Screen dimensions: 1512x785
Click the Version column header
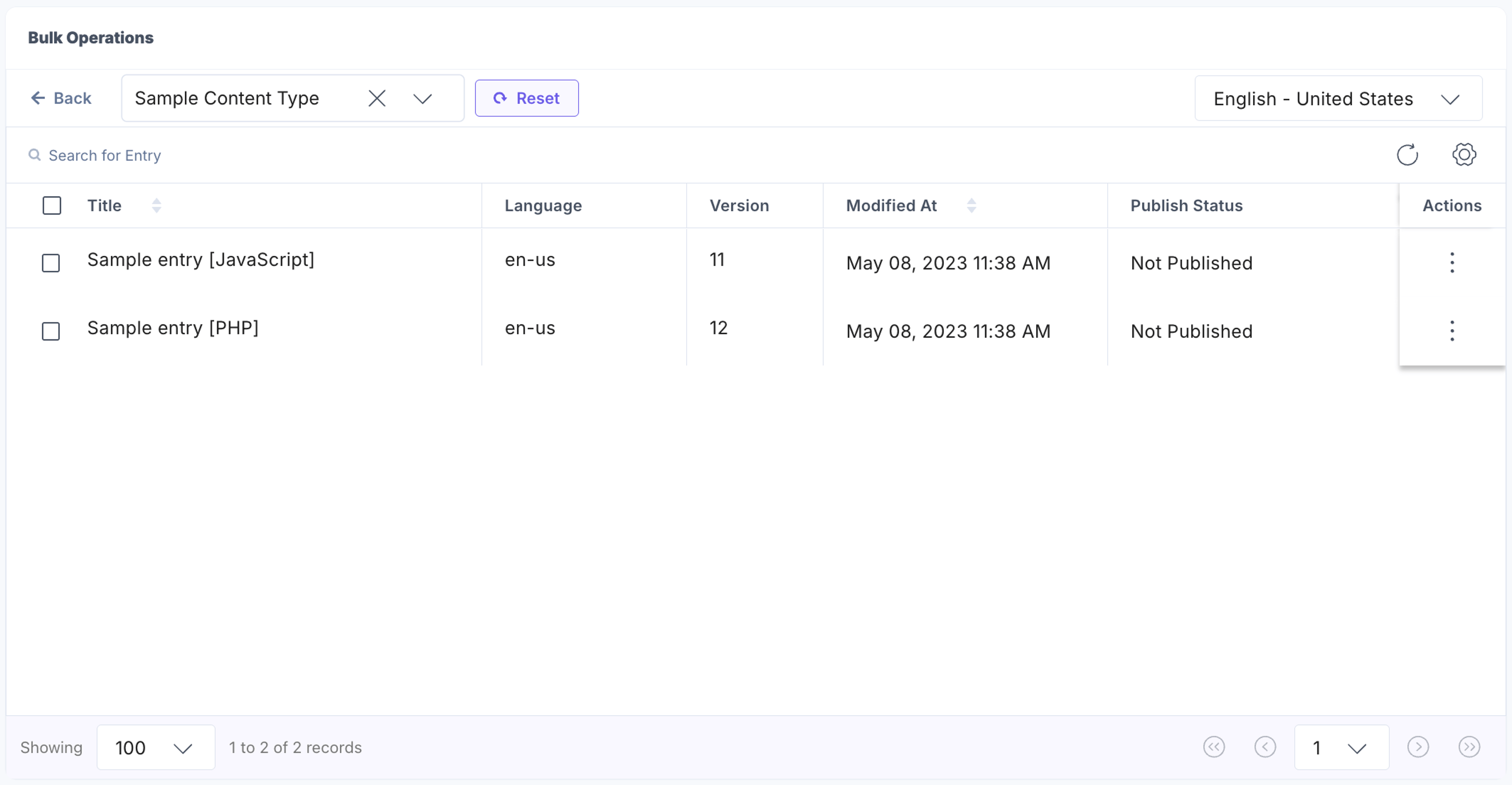[739, 206]
